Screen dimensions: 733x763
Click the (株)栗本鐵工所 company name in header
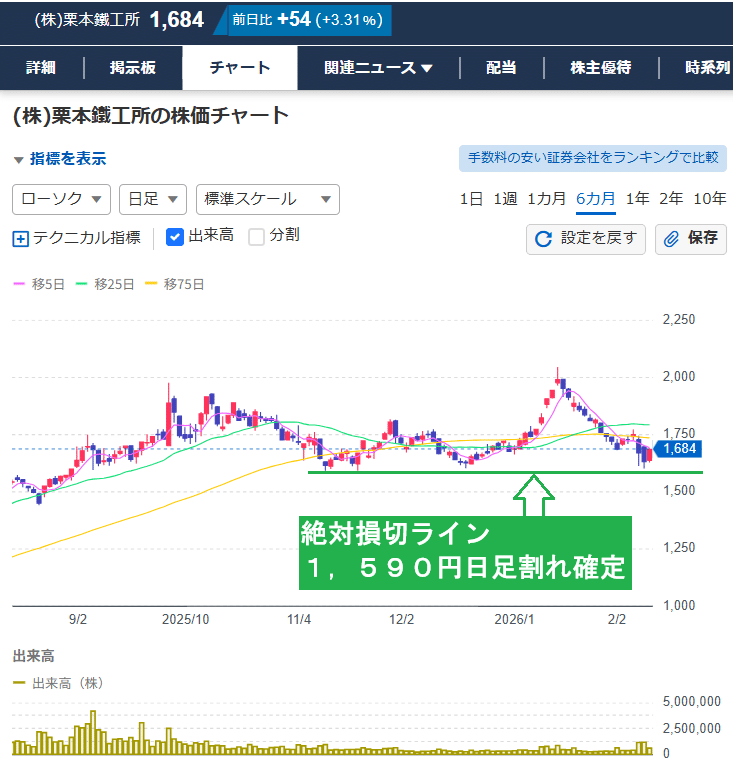(x=87, y=20)
